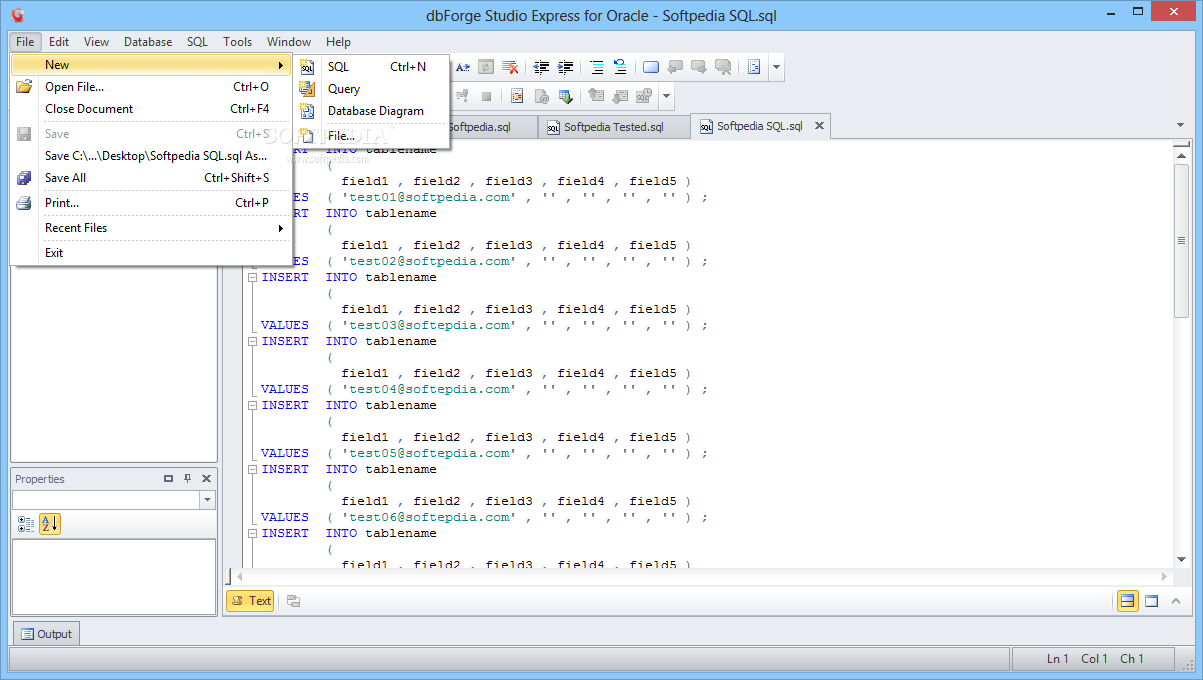The width and height of the screenshot is (1203, 680).
Task: Pin the Properties panel
Action: point(187,479)
